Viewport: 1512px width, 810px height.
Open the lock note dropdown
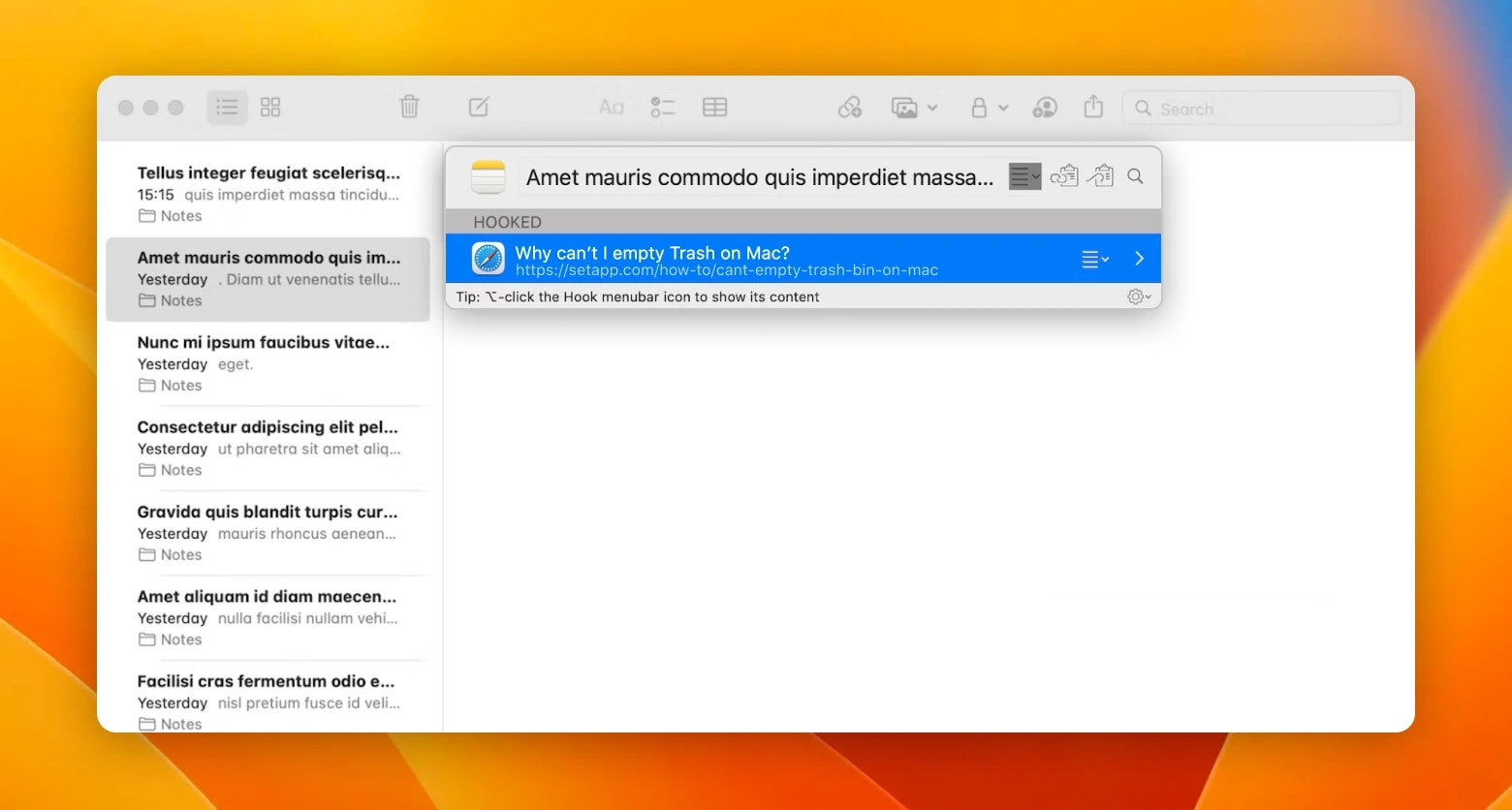(989, 108)
